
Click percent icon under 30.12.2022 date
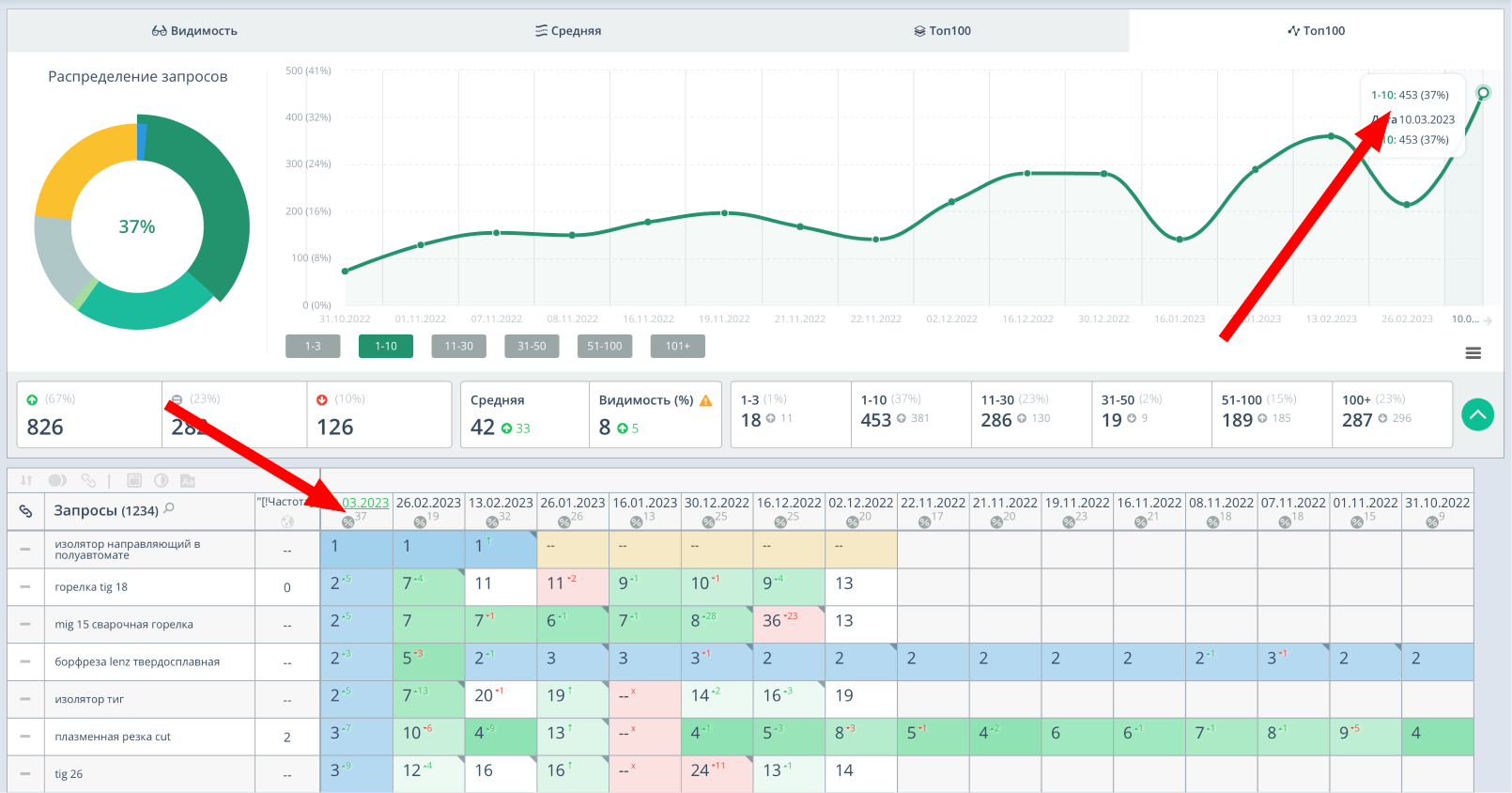708,522
